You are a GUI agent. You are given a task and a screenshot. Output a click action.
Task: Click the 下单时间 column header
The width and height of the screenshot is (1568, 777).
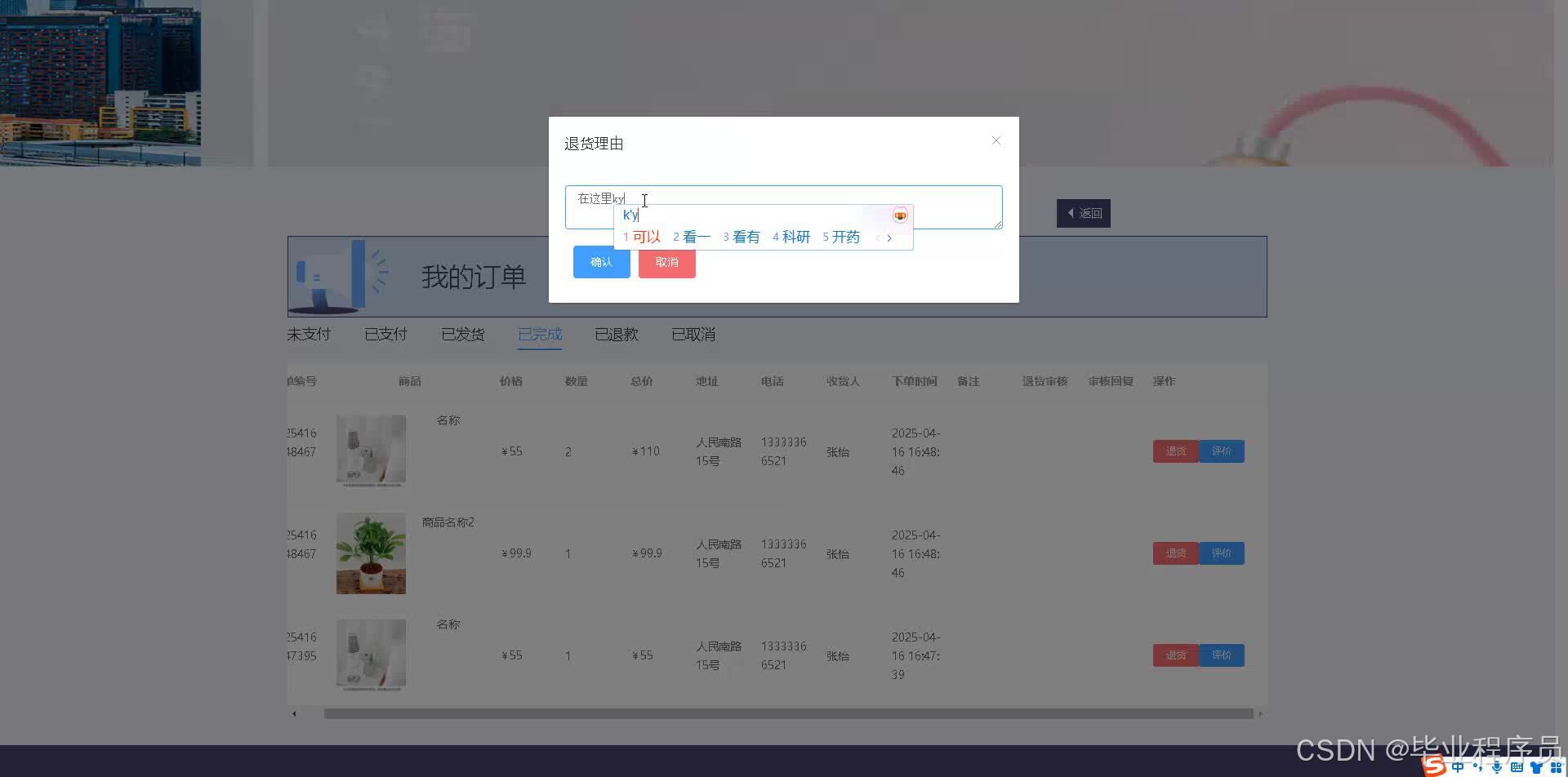pos(915,381)
